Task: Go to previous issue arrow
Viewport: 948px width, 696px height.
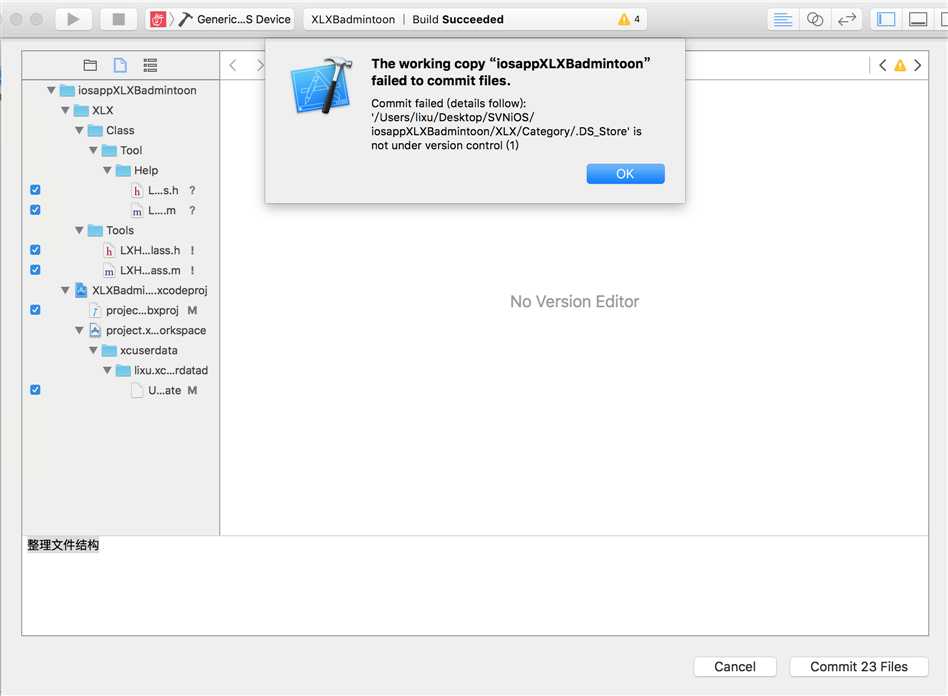Action: (x=882, y=65)
